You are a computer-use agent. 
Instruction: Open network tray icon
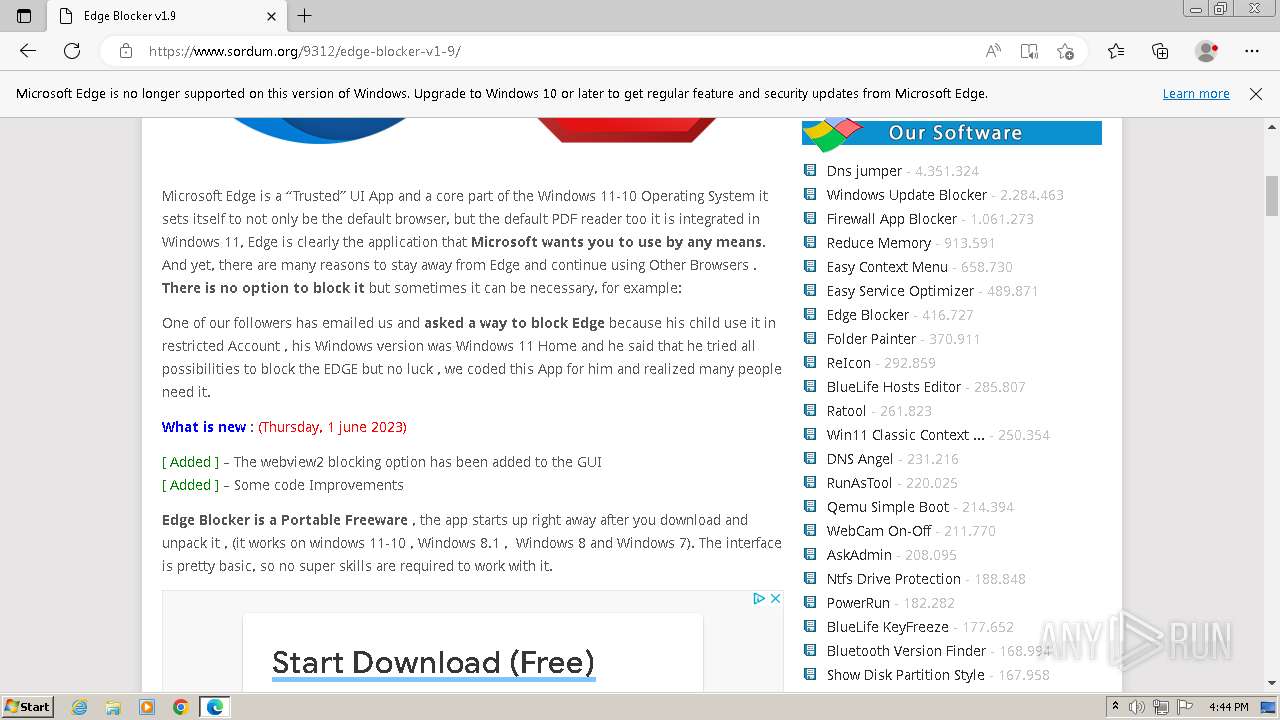pyautogui.click(x=1161, y=707)
